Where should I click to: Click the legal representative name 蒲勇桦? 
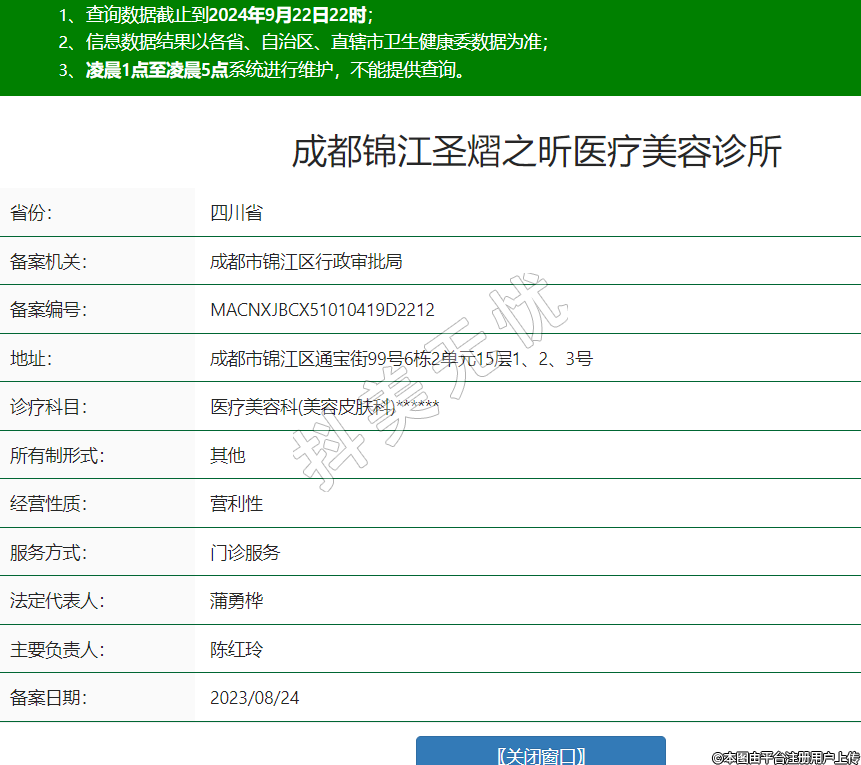point(236,601)
